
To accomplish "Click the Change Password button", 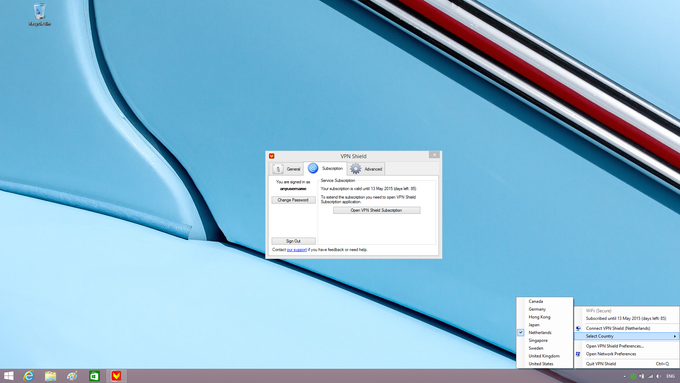I will (x=293, y=200).
